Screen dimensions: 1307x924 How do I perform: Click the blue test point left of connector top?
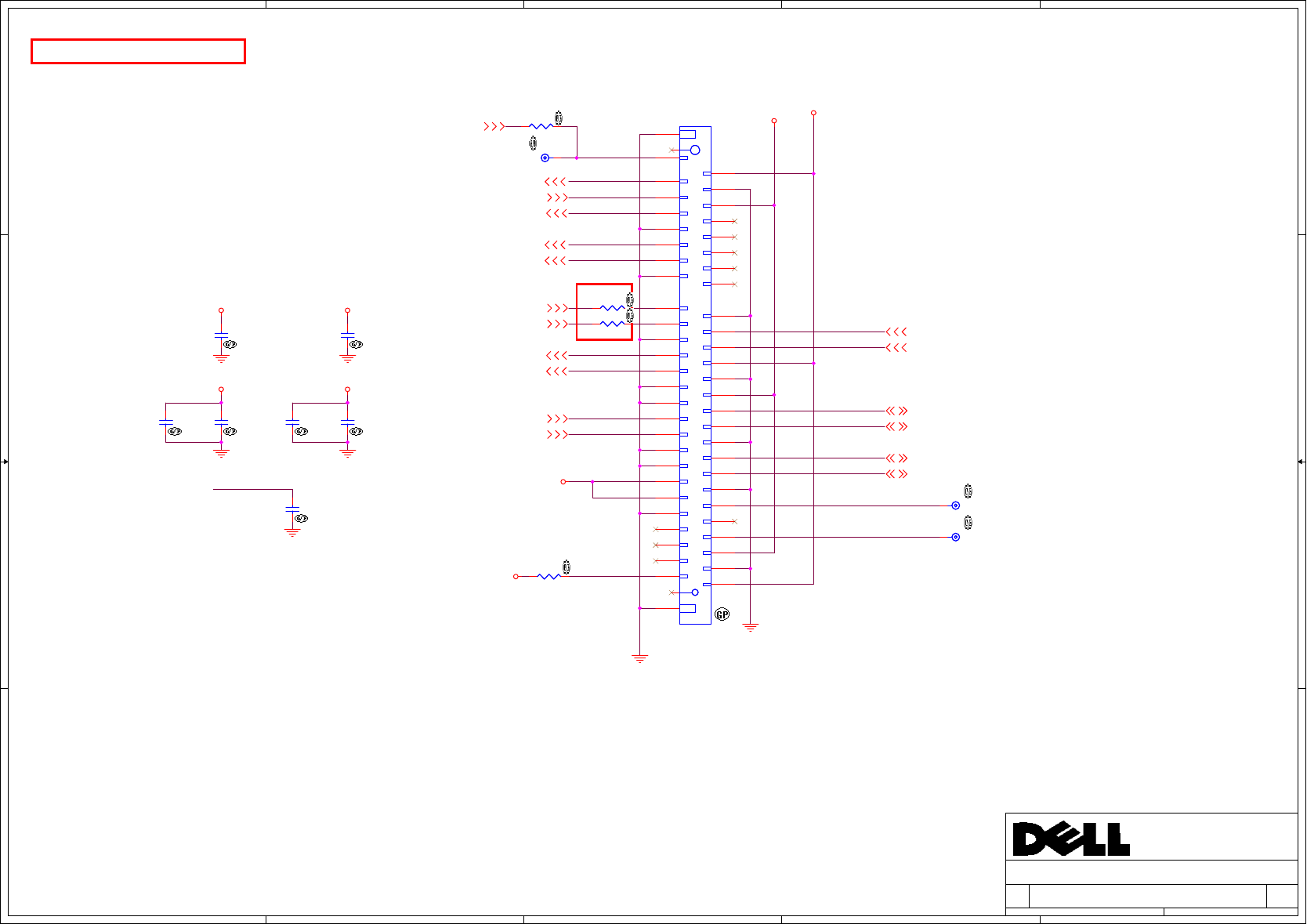point(545,158)
